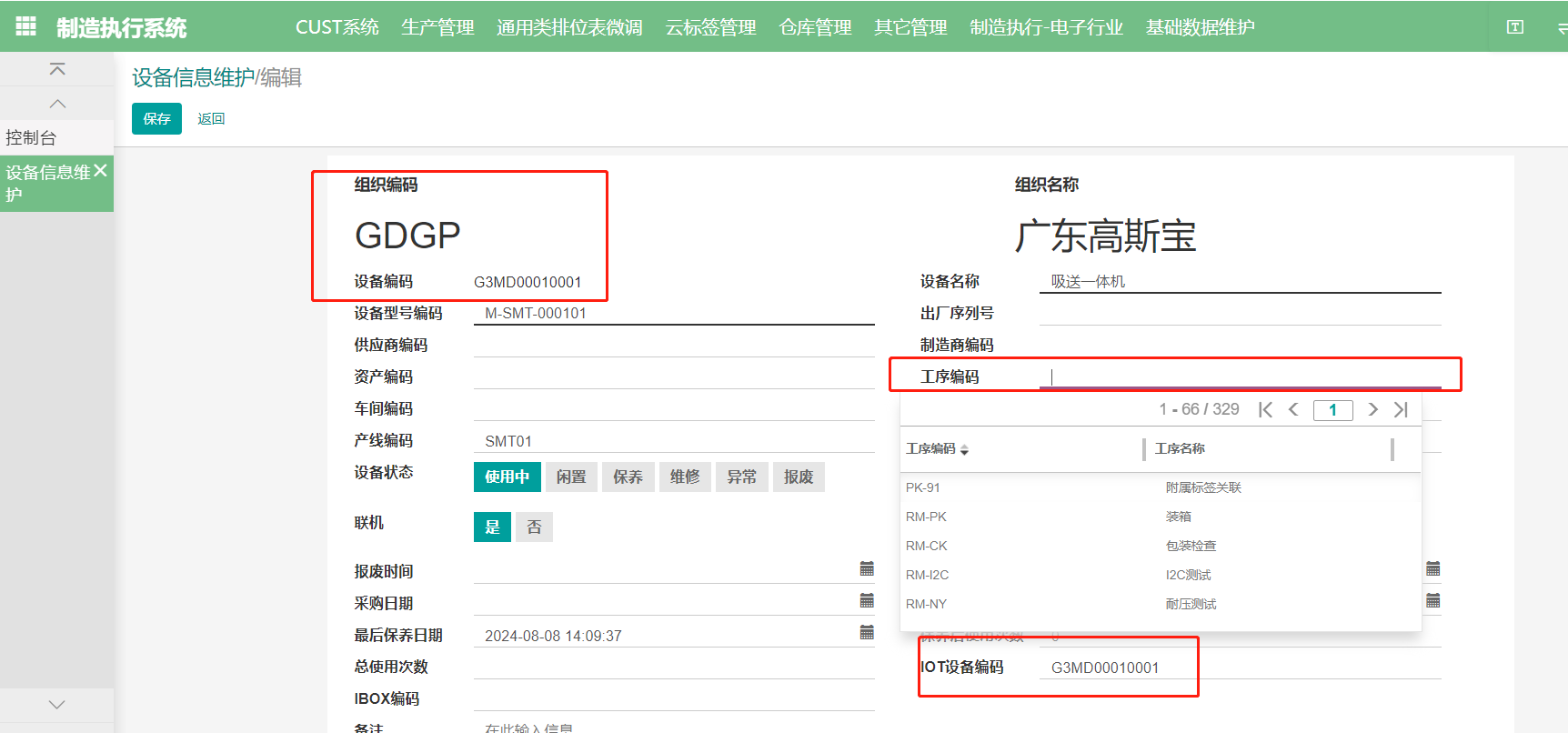Select 是 for 联机
The width and height of the screenshot is (1568, 733).
492,527
